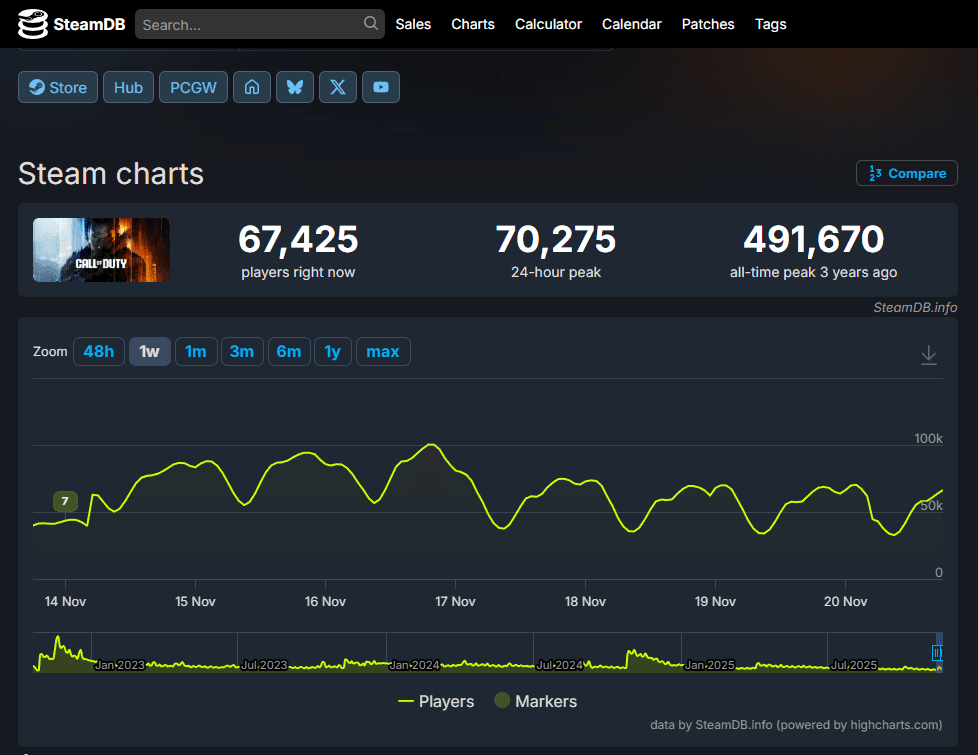Focus the Search input field
This screenshot has height=755, width=978.
pyautogui.click(x=250, y=24)
